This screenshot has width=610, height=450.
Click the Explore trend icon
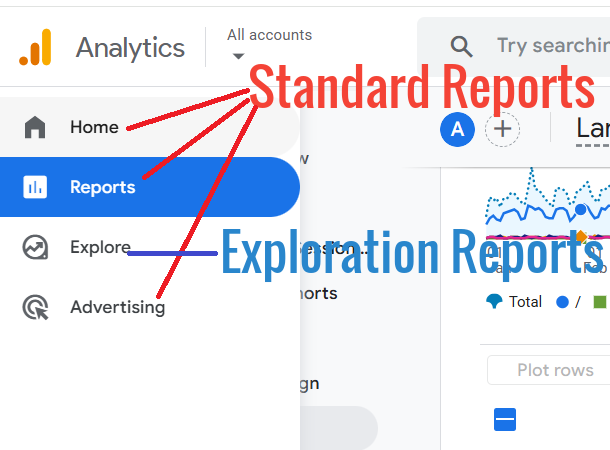pyautogui.click(x=35, y=247)
